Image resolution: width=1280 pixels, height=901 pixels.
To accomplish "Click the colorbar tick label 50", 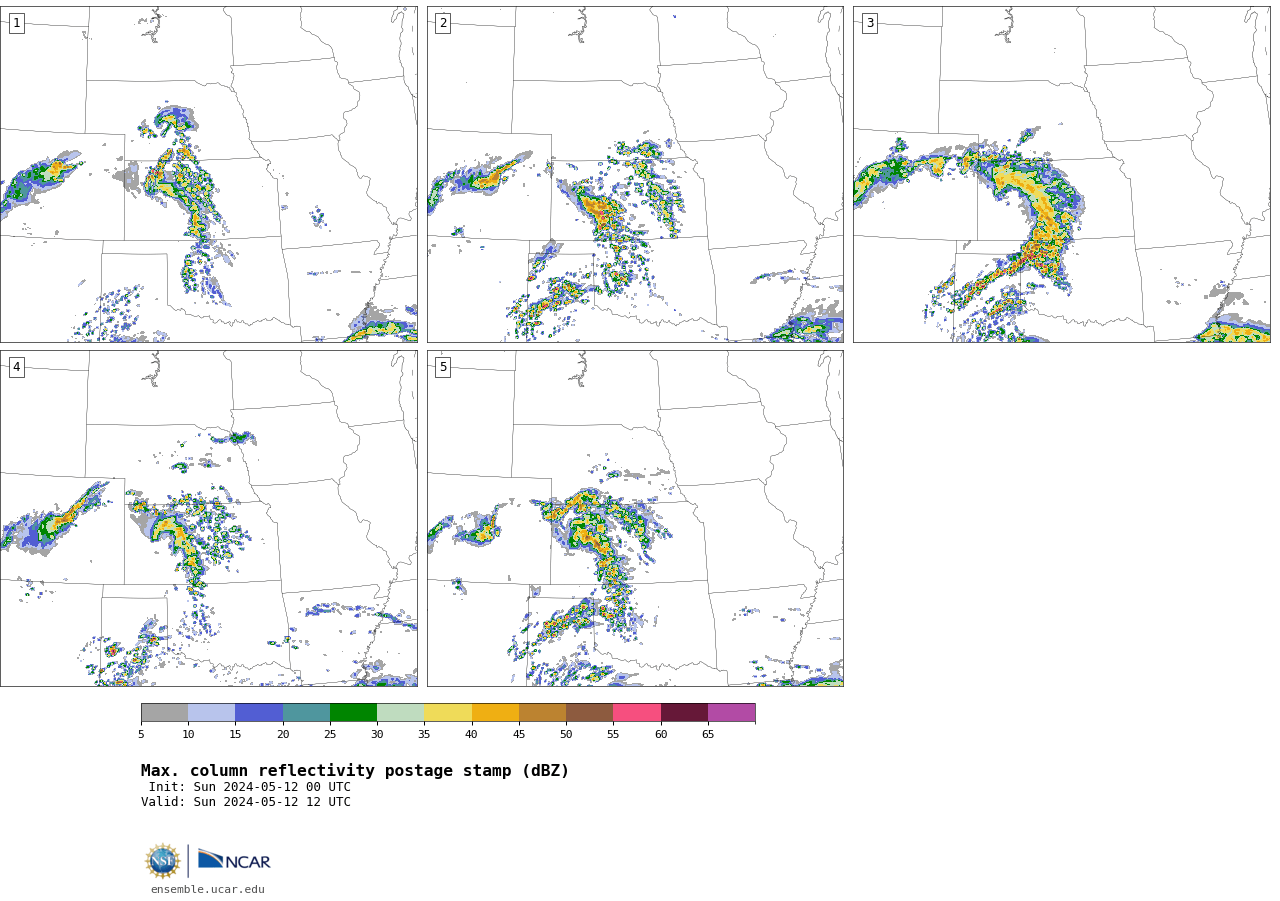I will click(566, 734).
